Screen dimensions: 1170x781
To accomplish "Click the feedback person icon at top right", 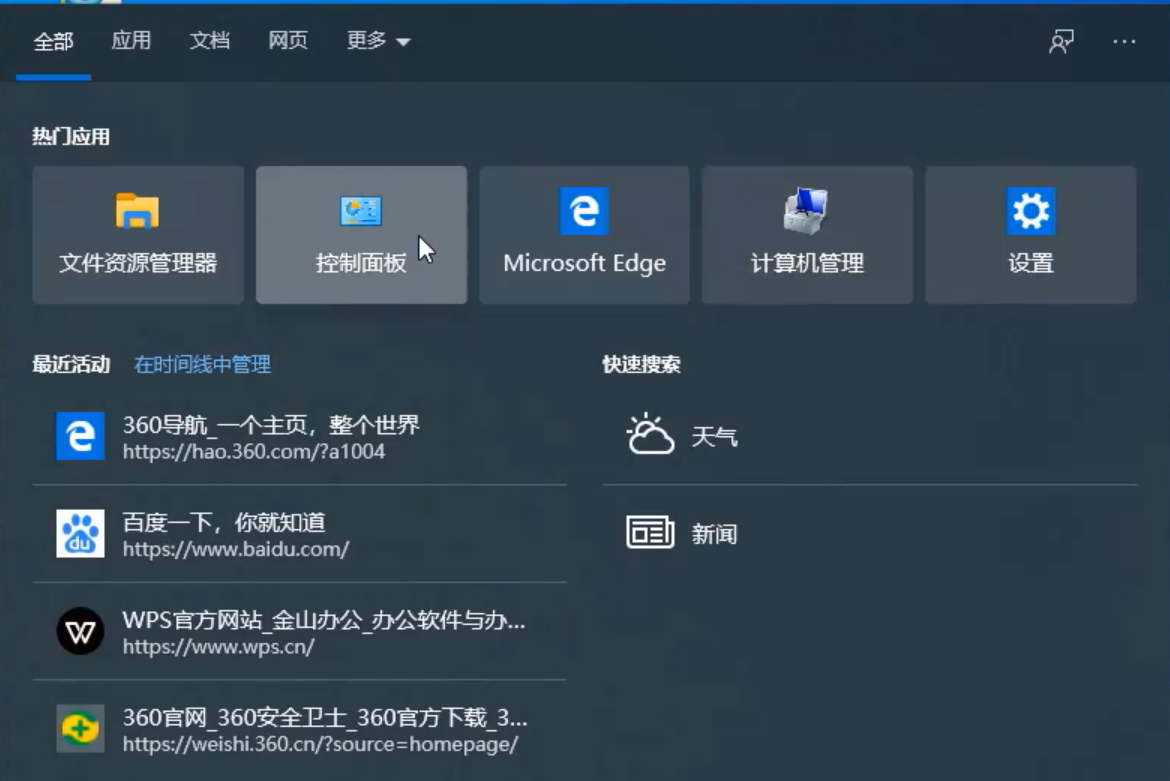I will tap(1061, 41).
